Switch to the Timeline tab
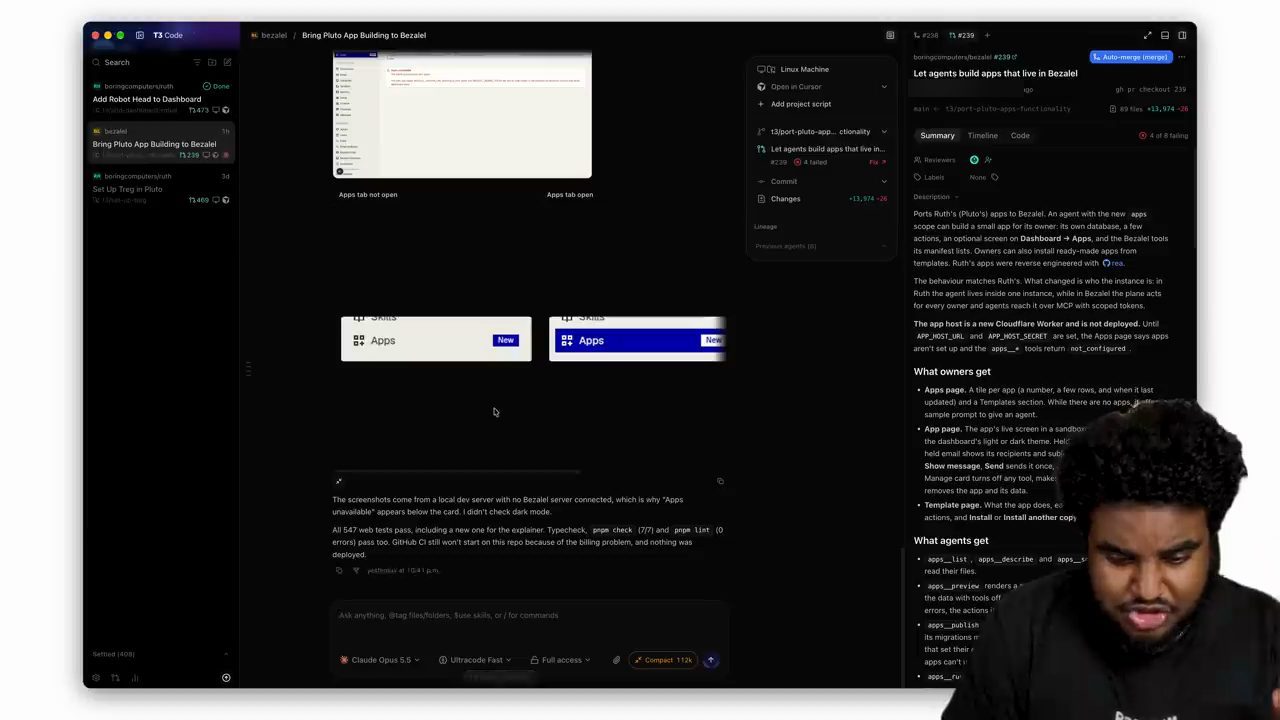The image size is (1280, 720). point(982,135)
